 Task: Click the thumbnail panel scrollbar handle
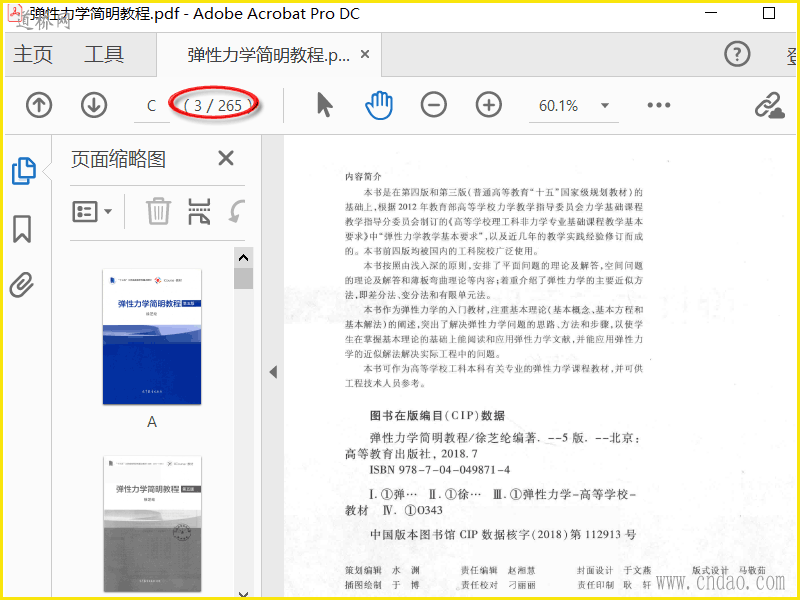coord(244,279)
